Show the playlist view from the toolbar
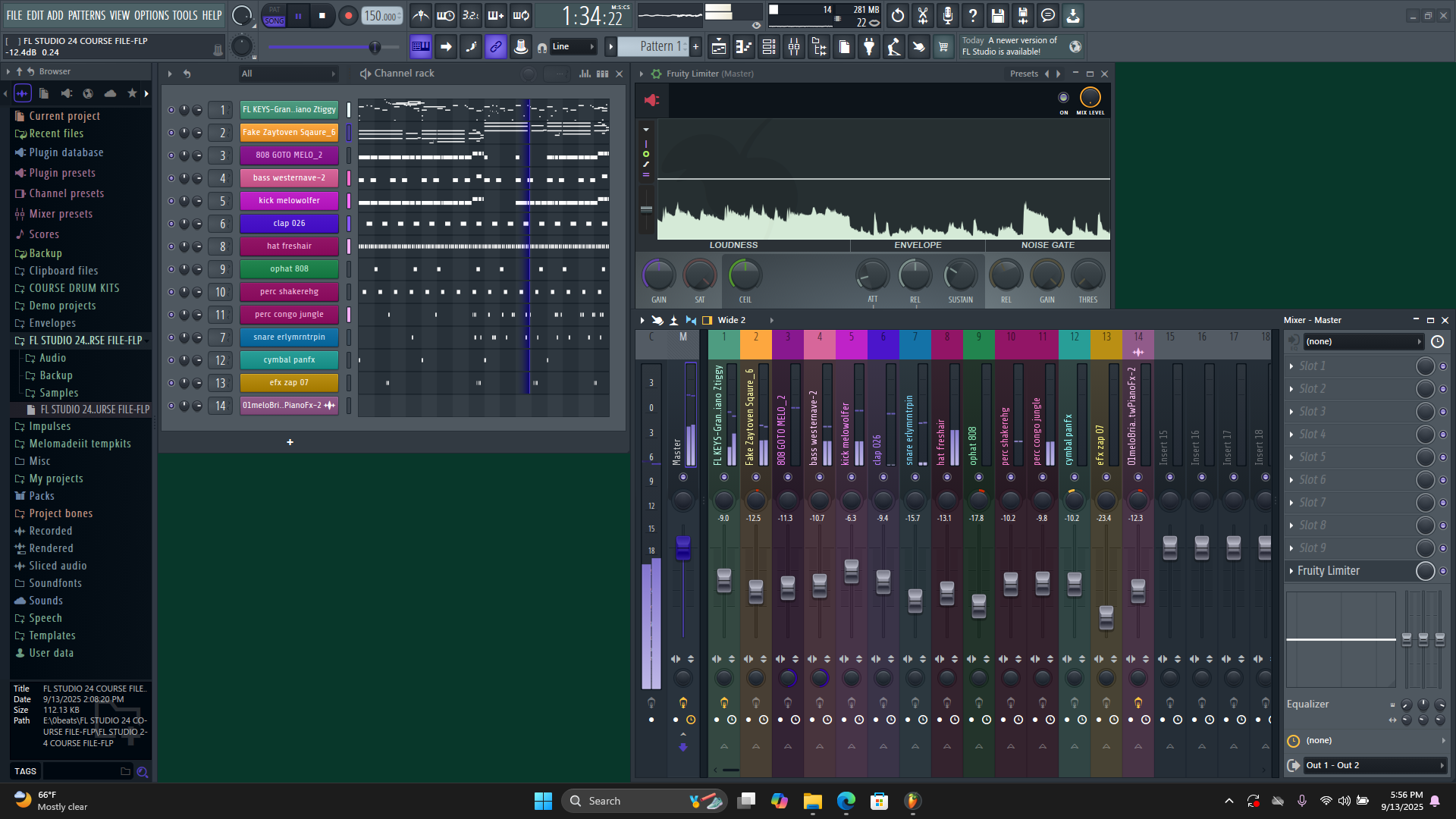Viewport: 1456px width, 819px height. click(x=719, y=47)
